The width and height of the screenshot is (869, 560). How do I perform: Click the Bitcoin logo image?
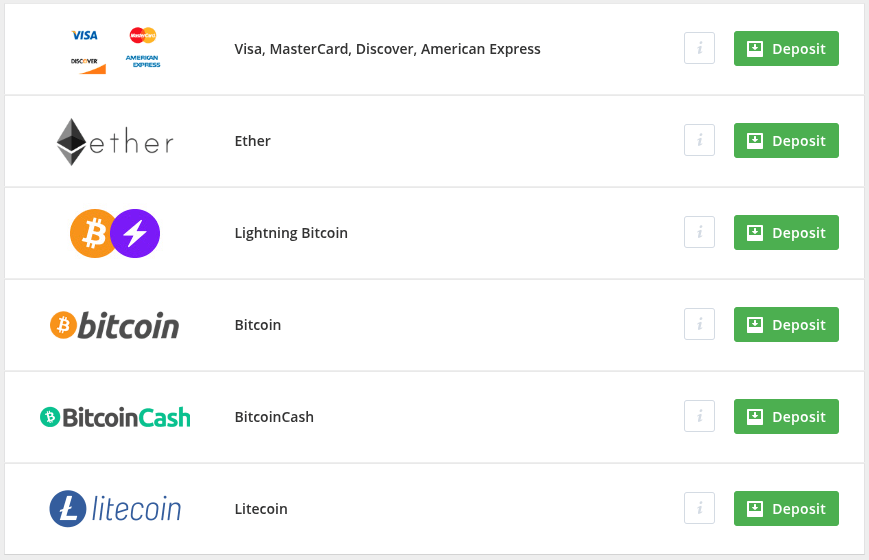pyautogui.click(x=115, y=325)
